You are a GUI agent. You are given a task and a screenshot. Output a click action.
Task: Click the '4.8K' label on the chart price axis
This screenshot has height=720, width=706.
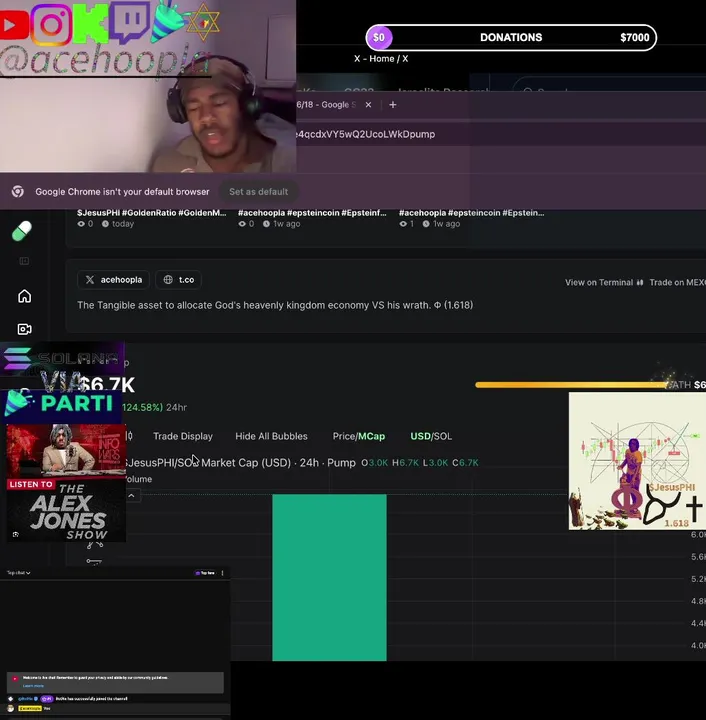(698, 601)
